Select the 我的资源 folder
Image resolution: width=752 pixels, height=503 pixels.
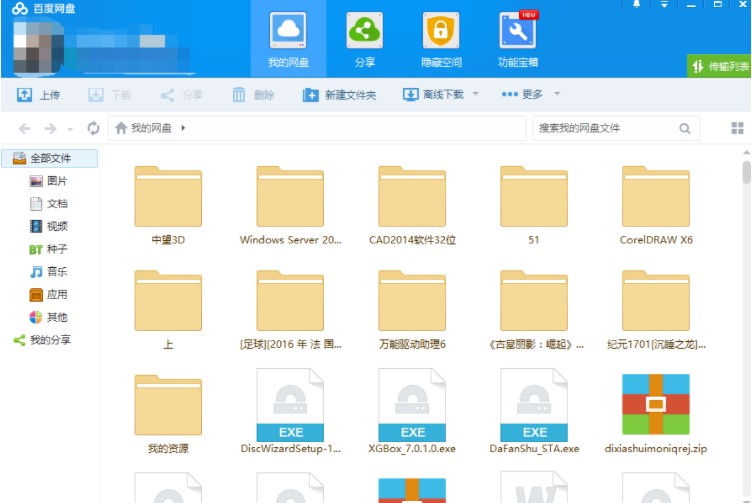(x=168, y=415)
